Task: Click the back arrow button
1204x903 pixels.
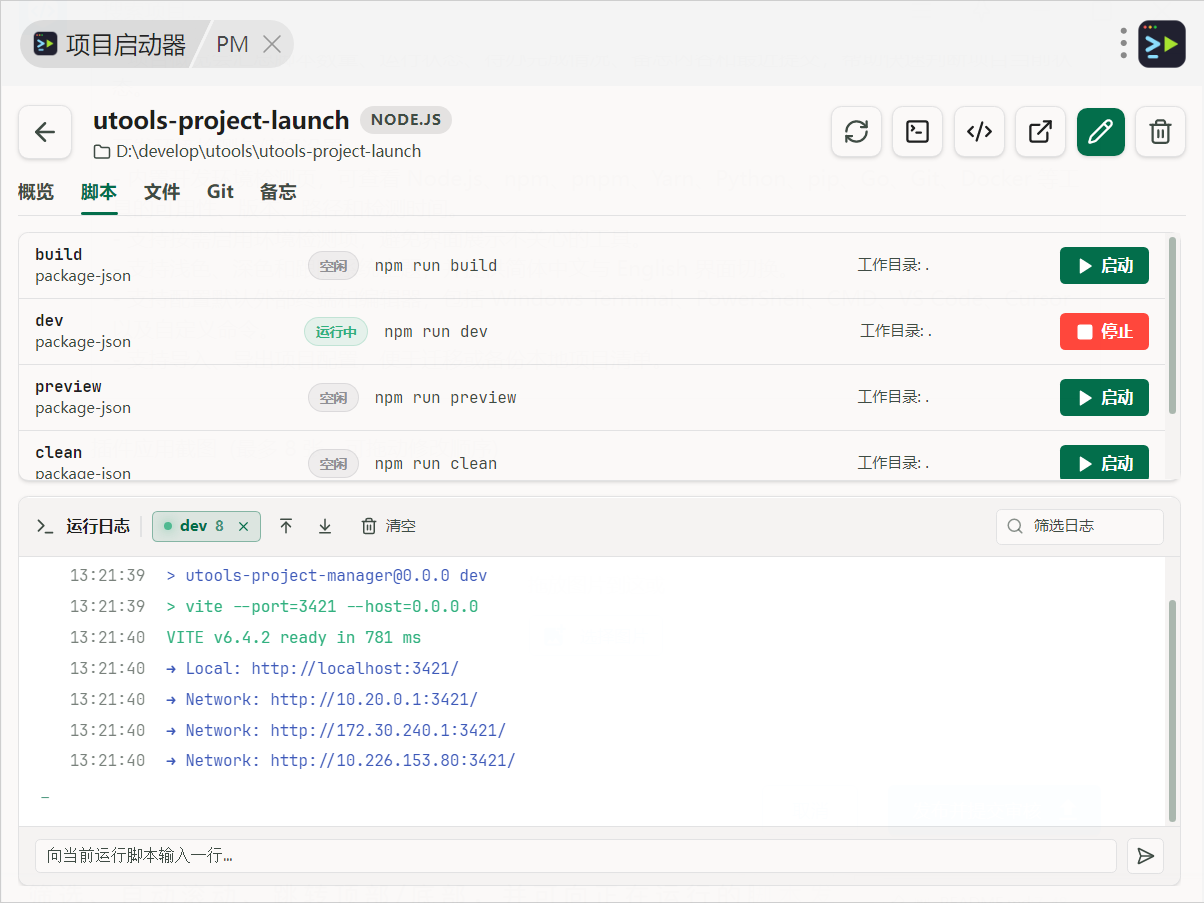Action: click(45, 132)
